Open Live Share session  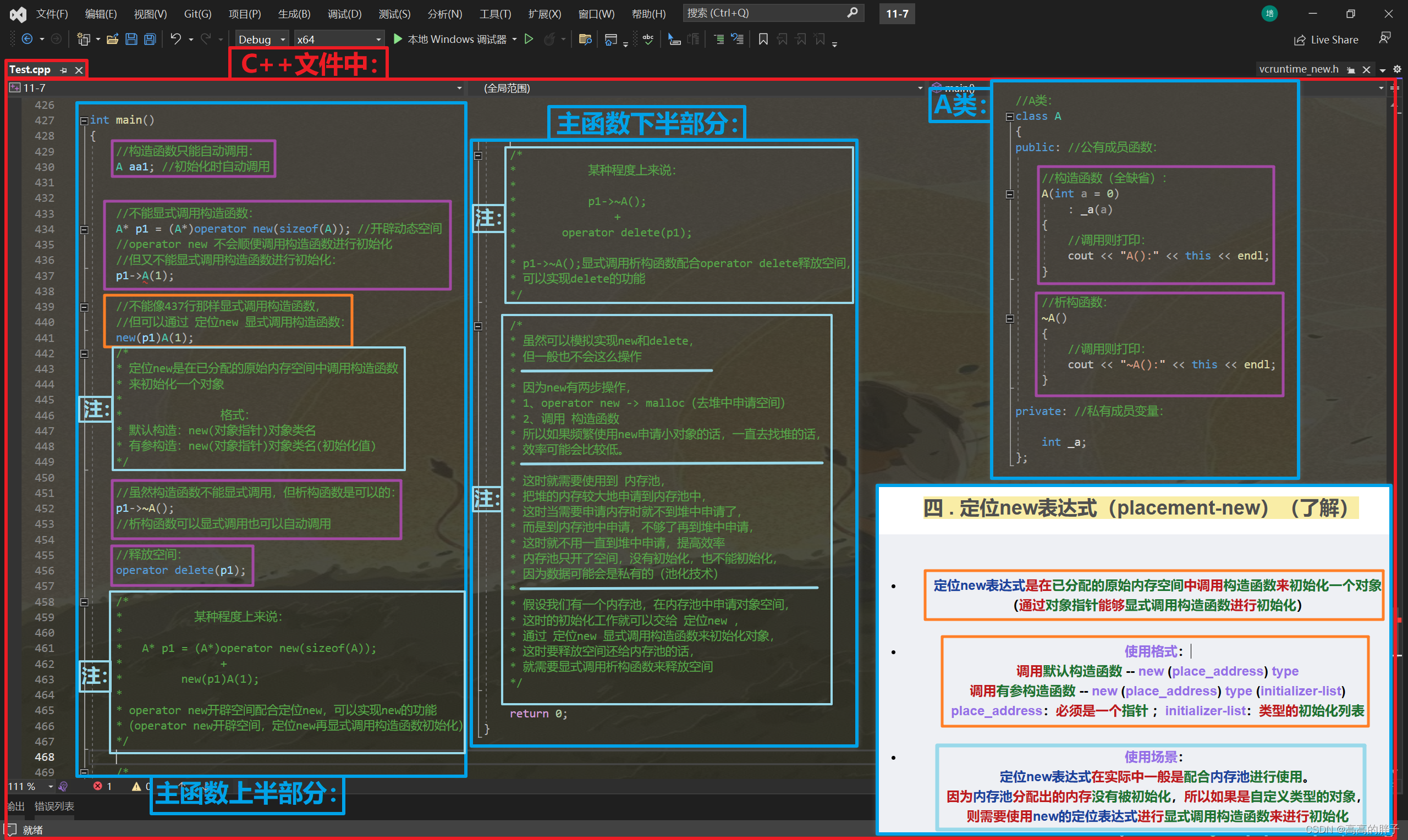point(1326,40)
